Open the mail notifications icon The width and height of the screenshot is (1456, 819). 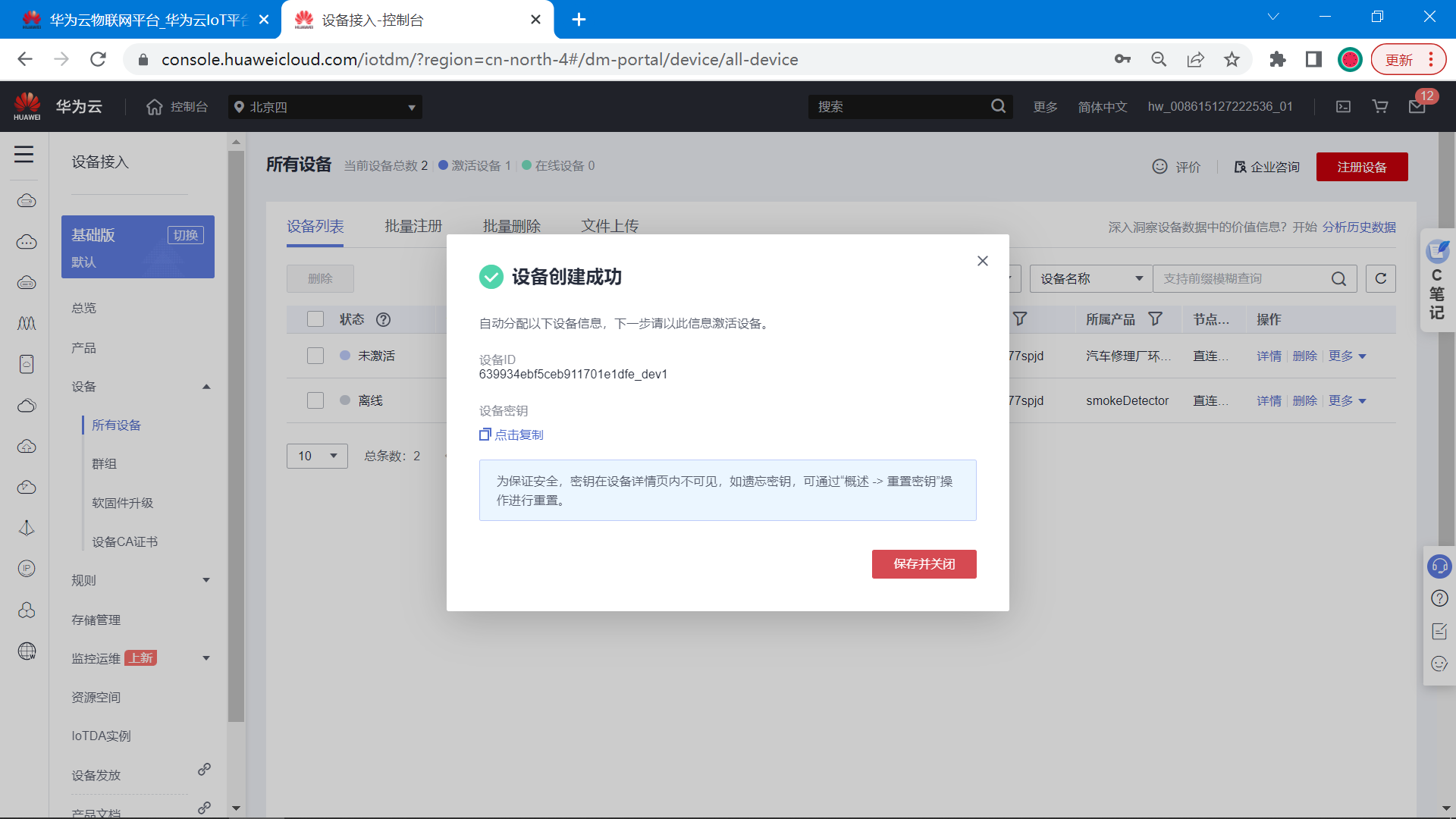click(x=1417, y=107)
